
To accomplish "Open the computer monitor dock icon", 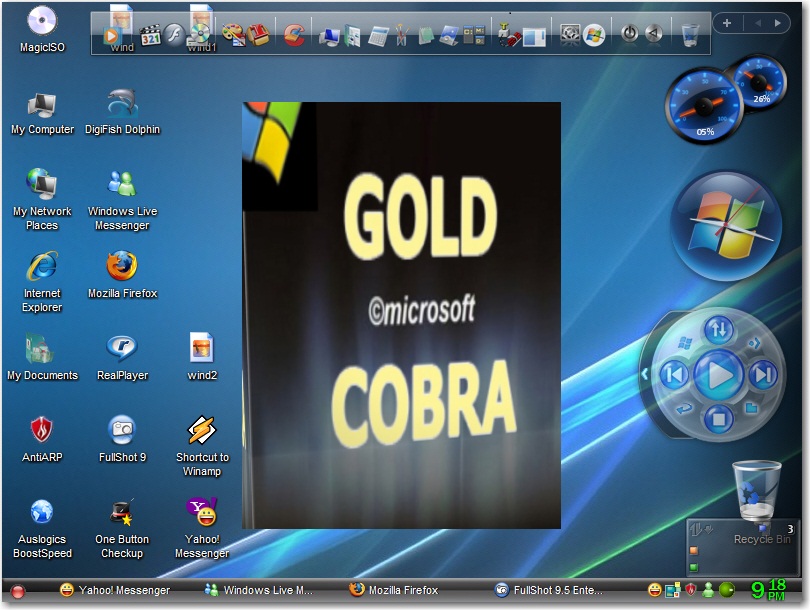I will [x=329, y=36].
